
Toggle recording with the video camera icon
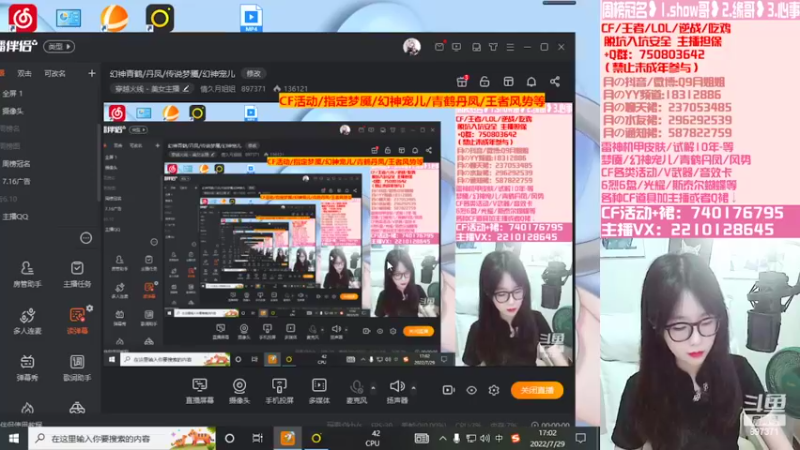(x=448, y=390)
